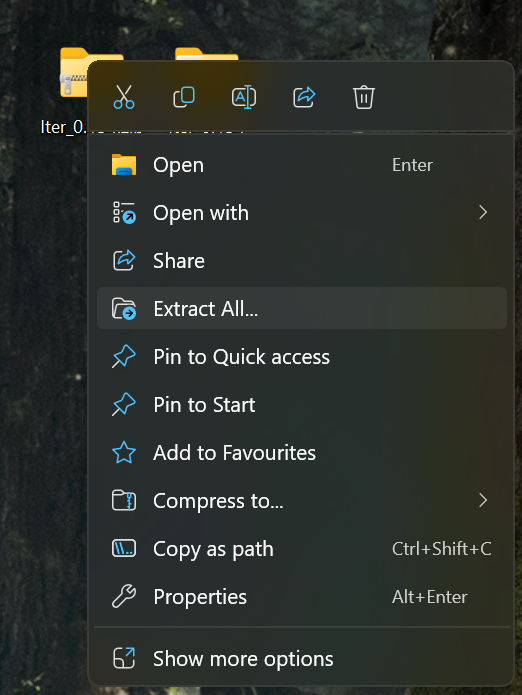522x695 pixels.
Task: Click the Copy icon in menu header
Action: (184, 97)
